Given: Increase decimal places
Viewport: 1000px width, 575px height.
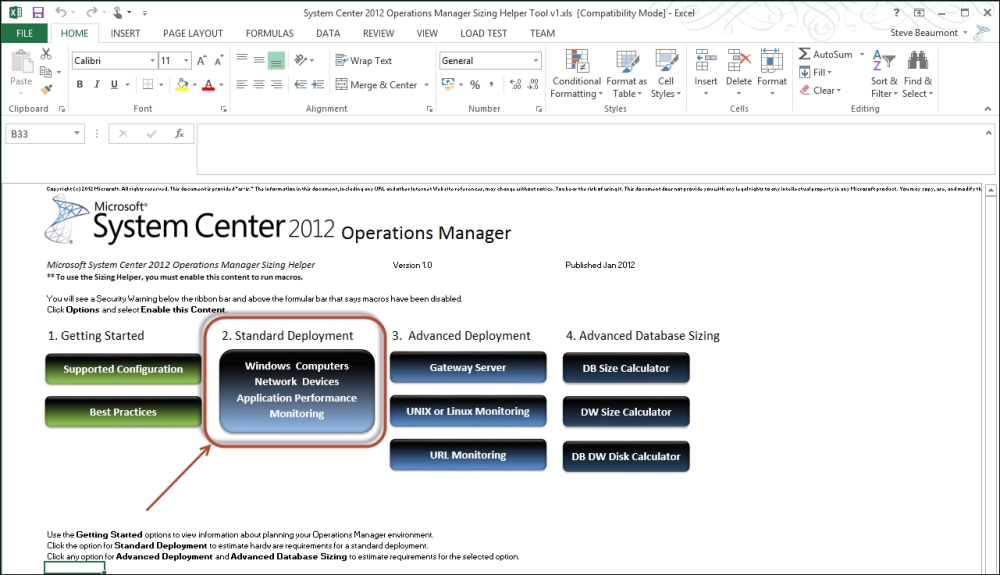Looking at the screenshot, I should 515,84.
